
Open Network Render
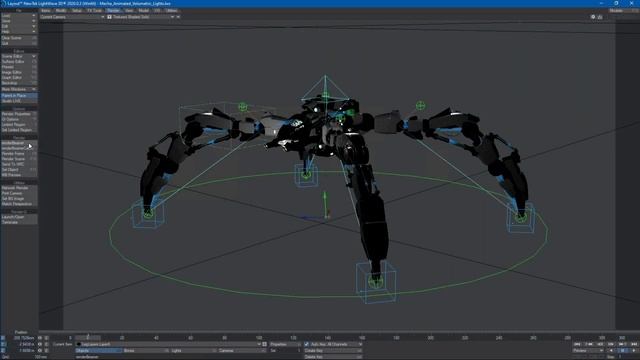19,188
